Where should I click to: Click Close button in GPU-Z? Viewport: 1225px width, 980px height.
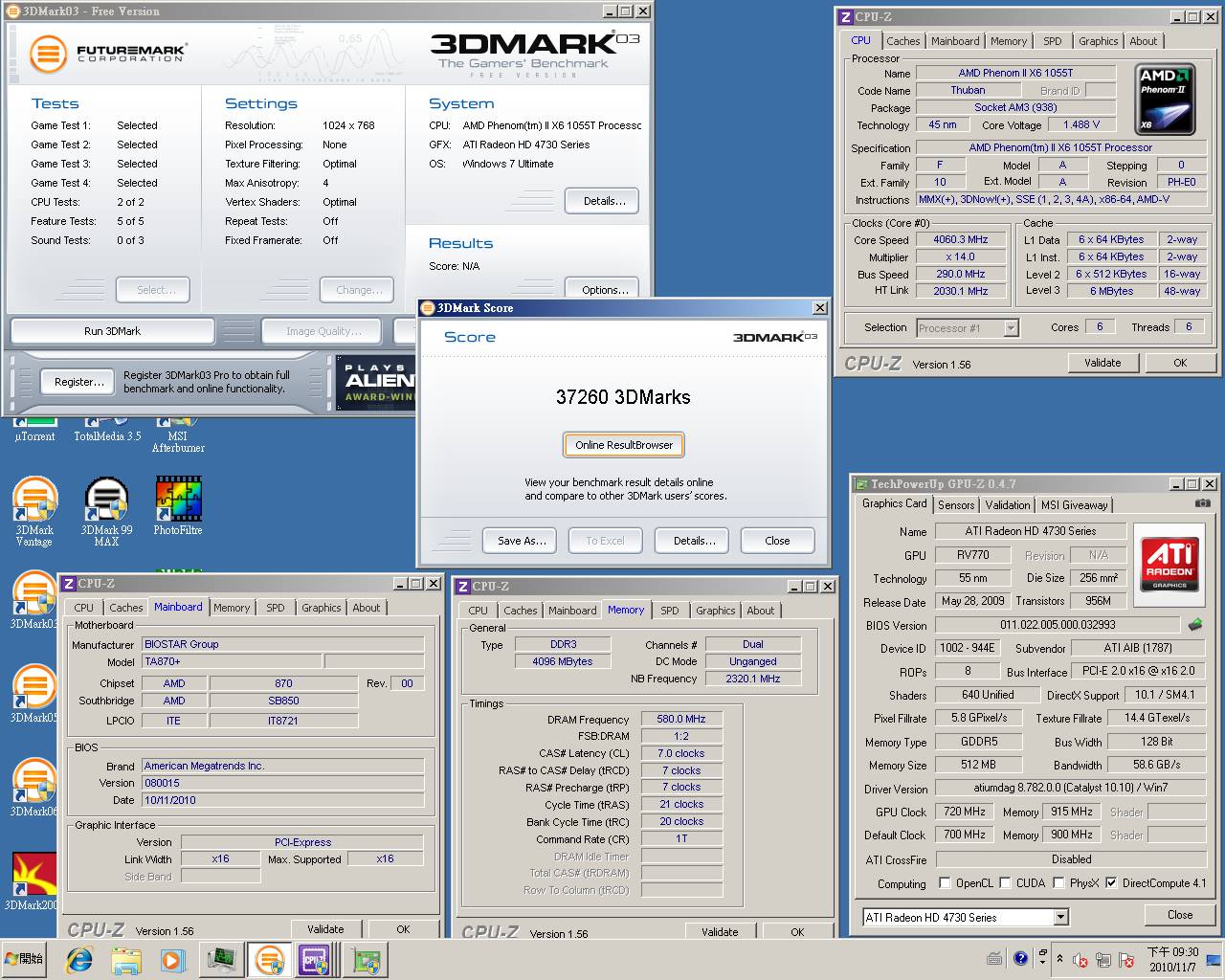1180,915
